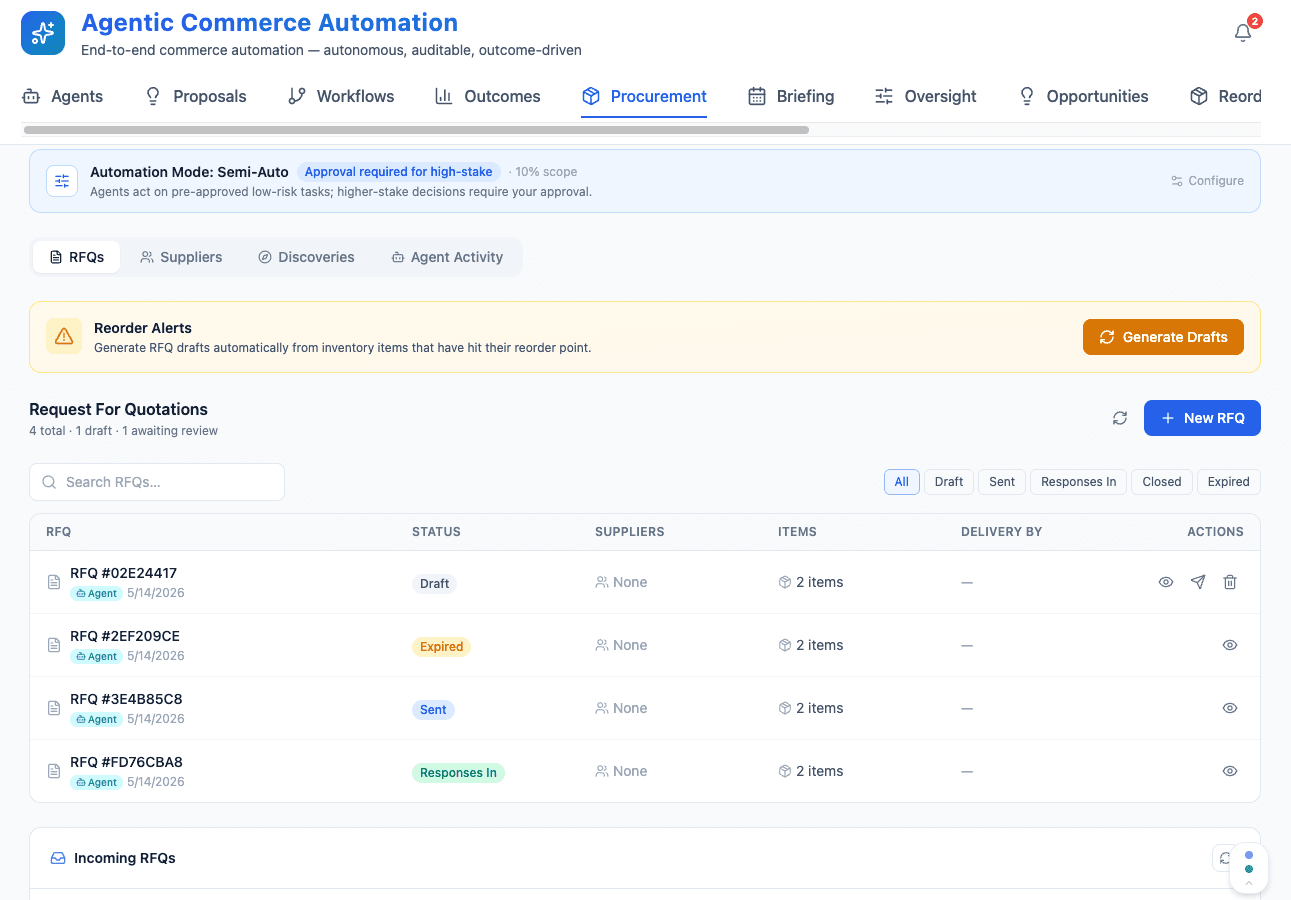Open the Outcomes tab

488,96
